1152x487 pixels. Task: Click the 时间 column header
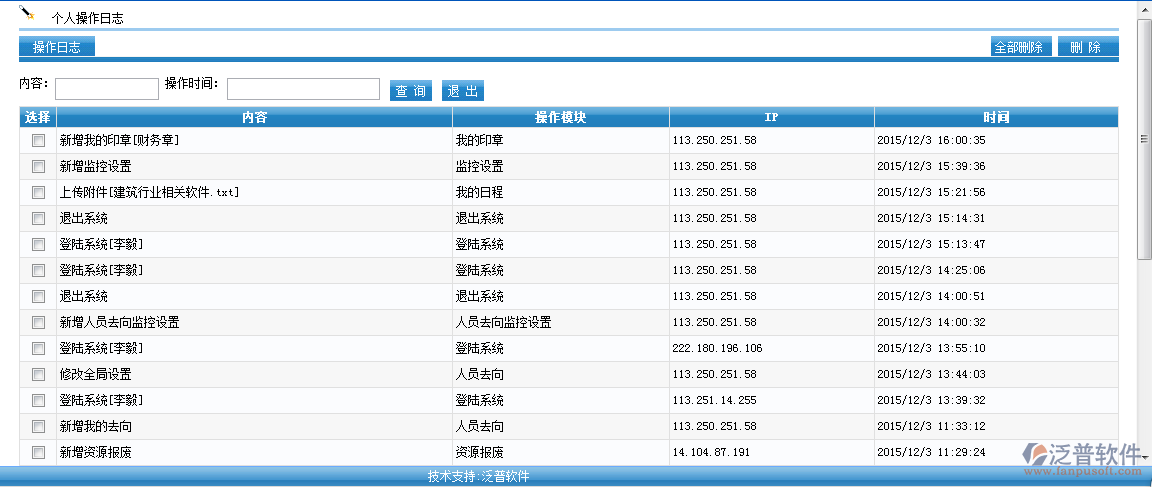click(x=995, y=117)
